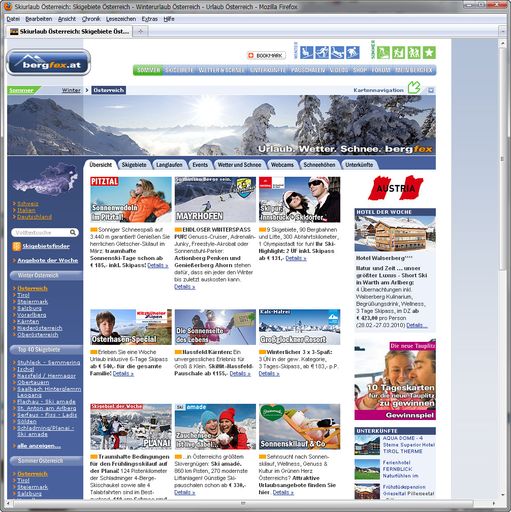The height and width of the screenshot is (512, 511).
Task: Open the Bearbeiten menu
Action: tap(39, 19)
